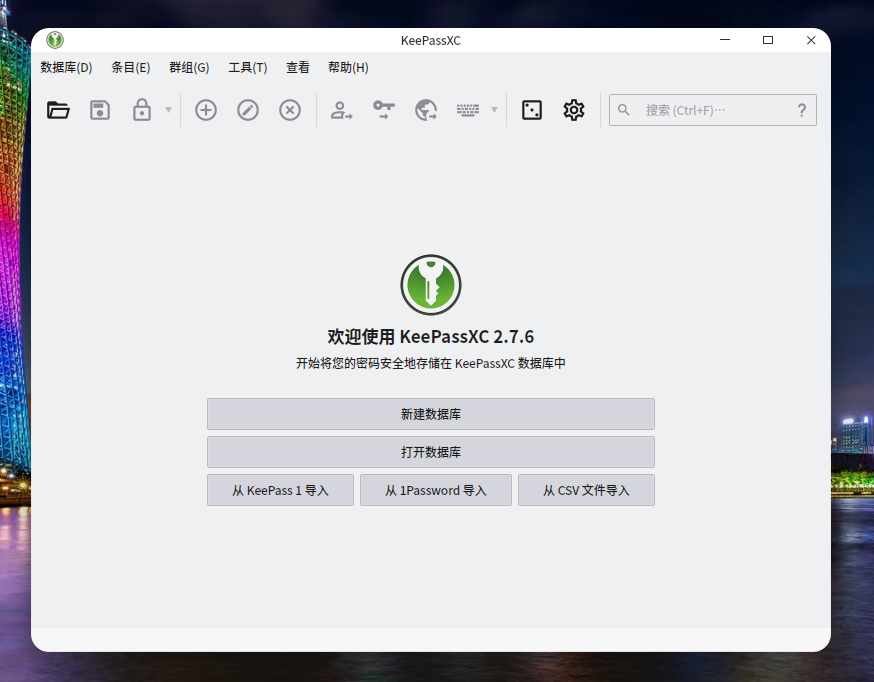Select the edit entry pencil icon
Viewport: 874px width, 682px height.
pyautogui.click(x=247, y=110)
